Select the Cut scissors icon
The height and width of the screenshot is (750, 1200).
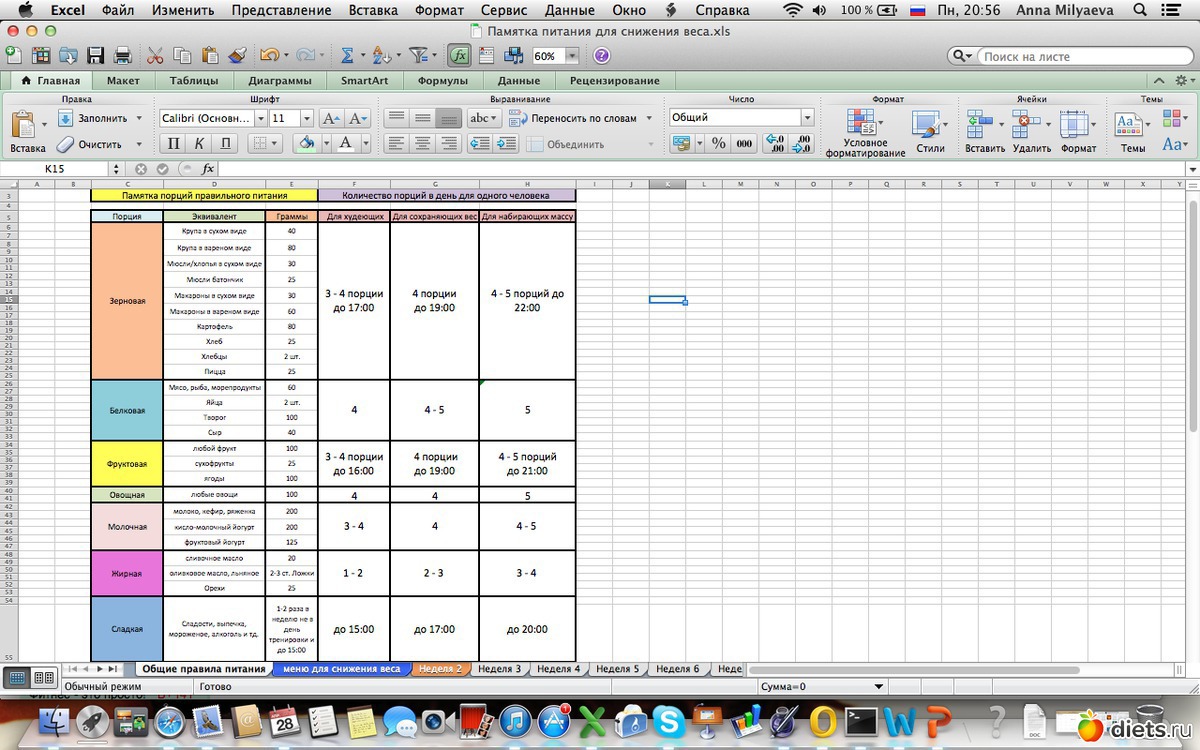click(x=155, y=56)
